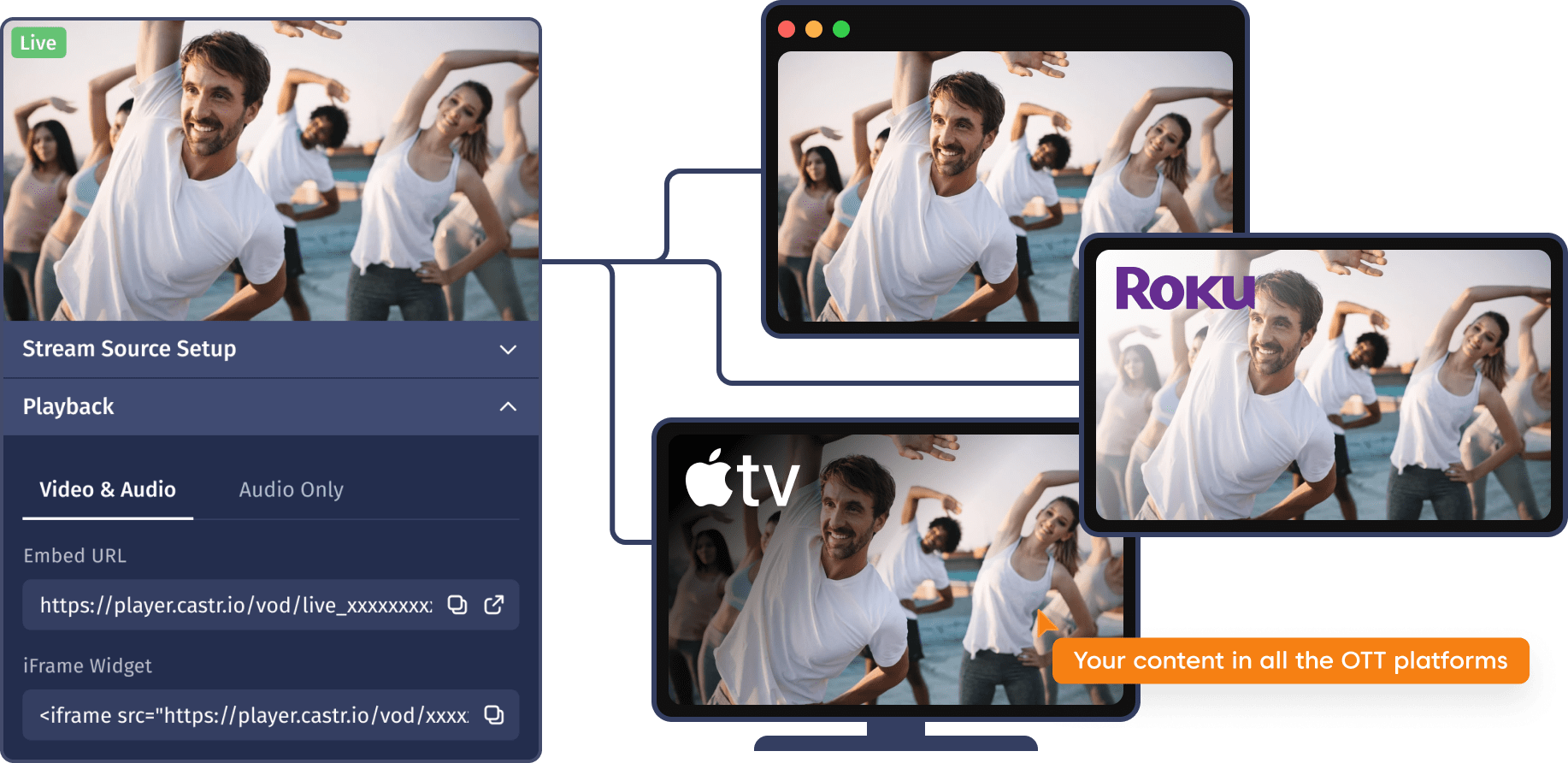Click the iFrame Widget code field
Image resolution: width=1568 pixels, height=763 pixels.
click(271, 714)
